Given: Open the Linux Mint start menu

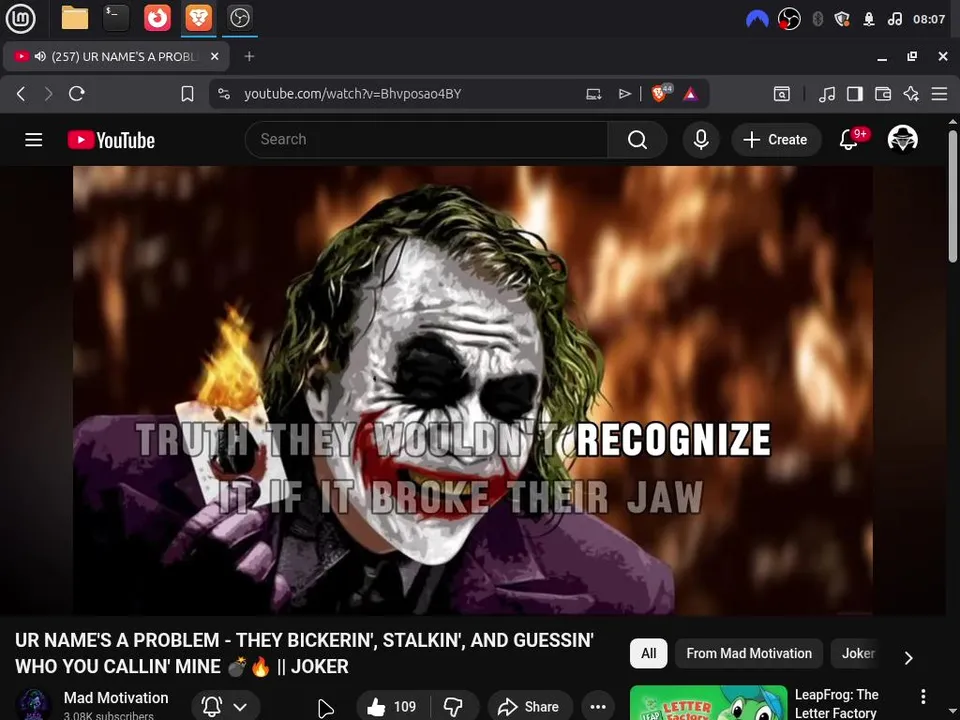Looking at the screenshot, I should (x=20, y=18).
